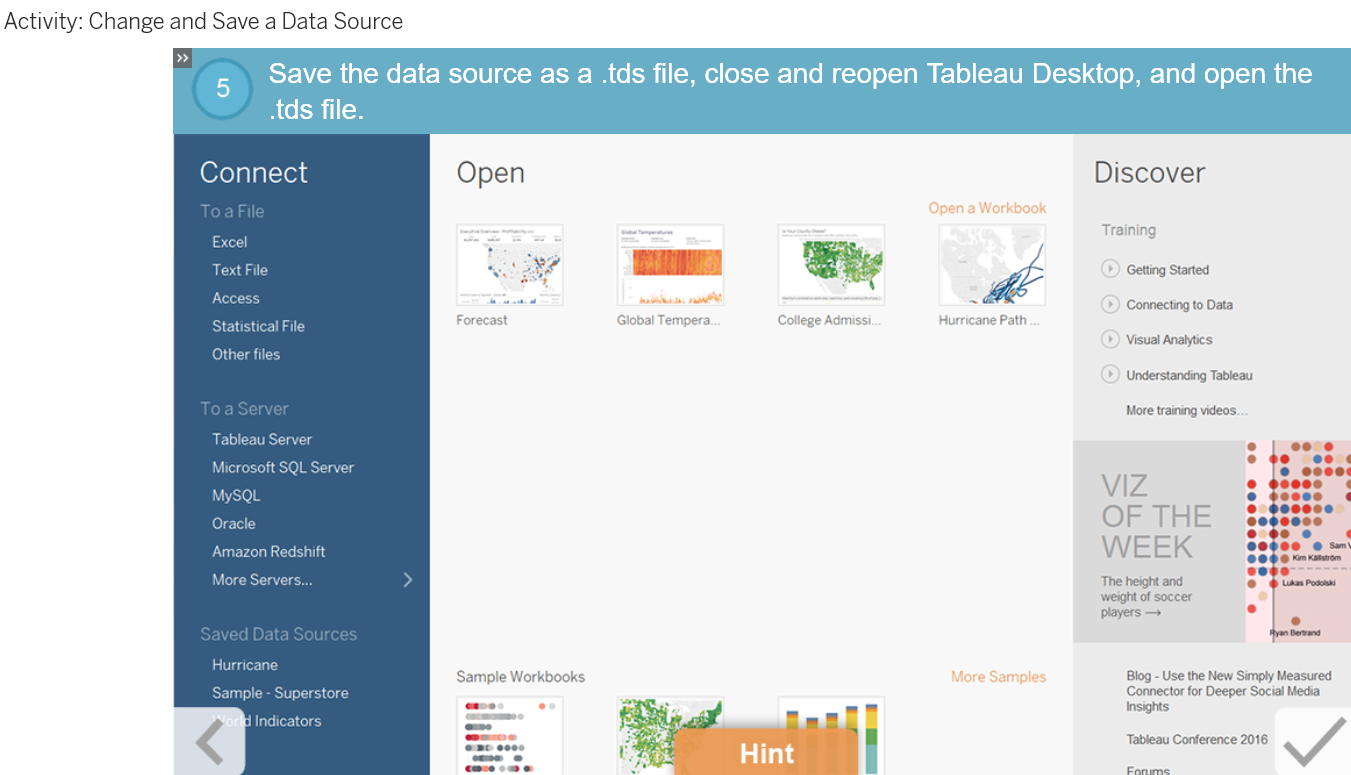View the soccer players viz image
The image size is (1351, 775).
pyautogui.click(x=1298, y=541)
